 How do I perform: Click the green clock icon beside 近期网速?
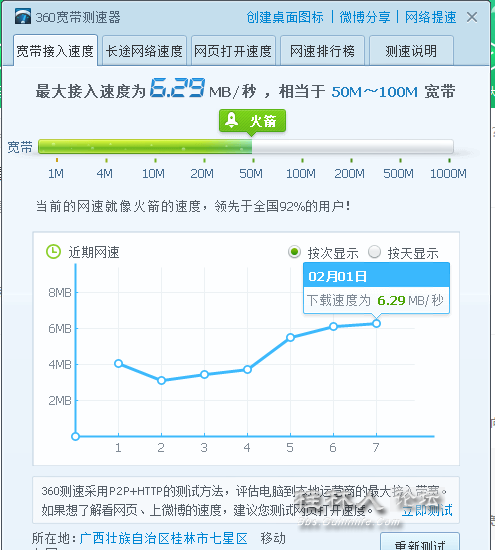(53, 252)
